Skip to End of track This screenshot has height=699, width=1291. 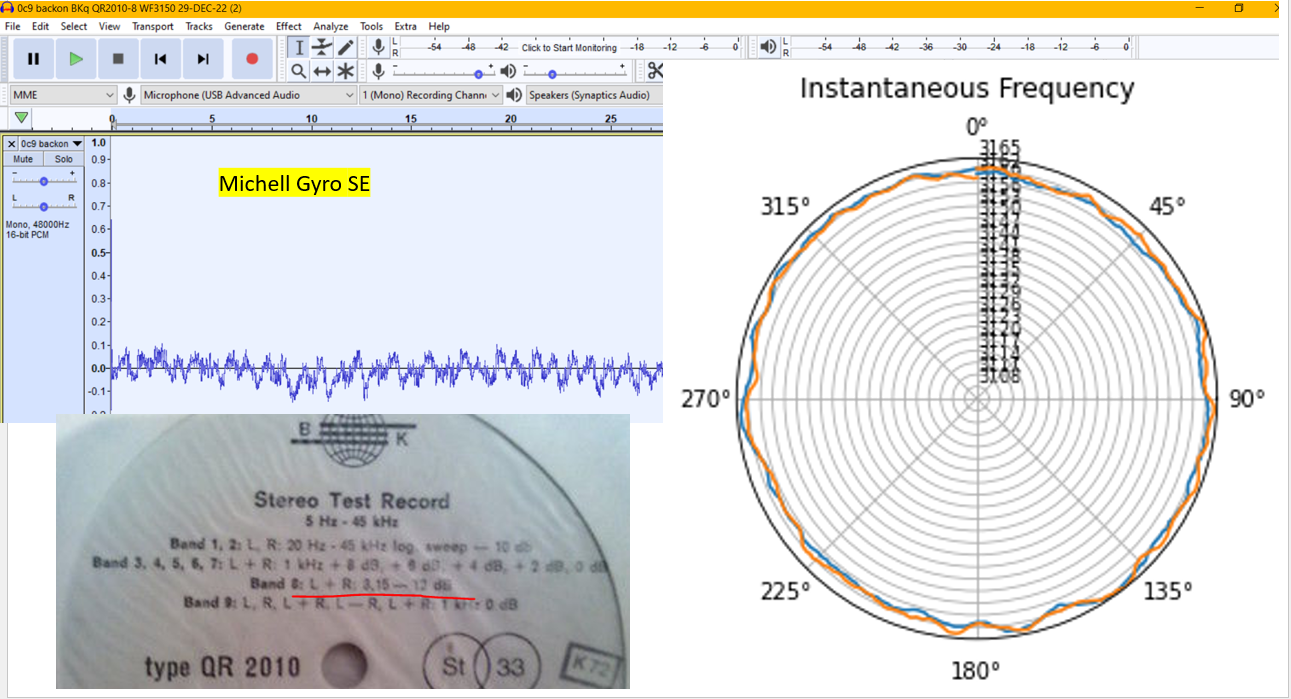coord(203,59)
